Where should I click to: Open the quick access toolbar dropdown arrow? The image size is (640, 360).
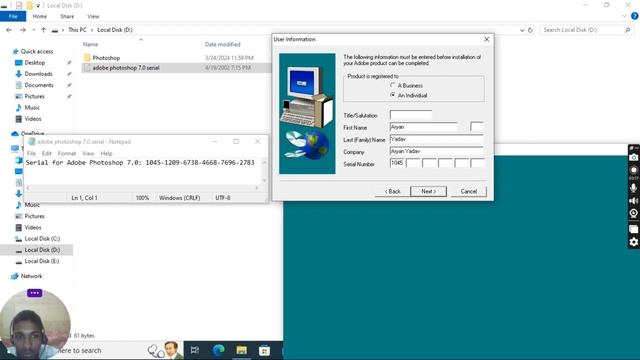point(38,5)
